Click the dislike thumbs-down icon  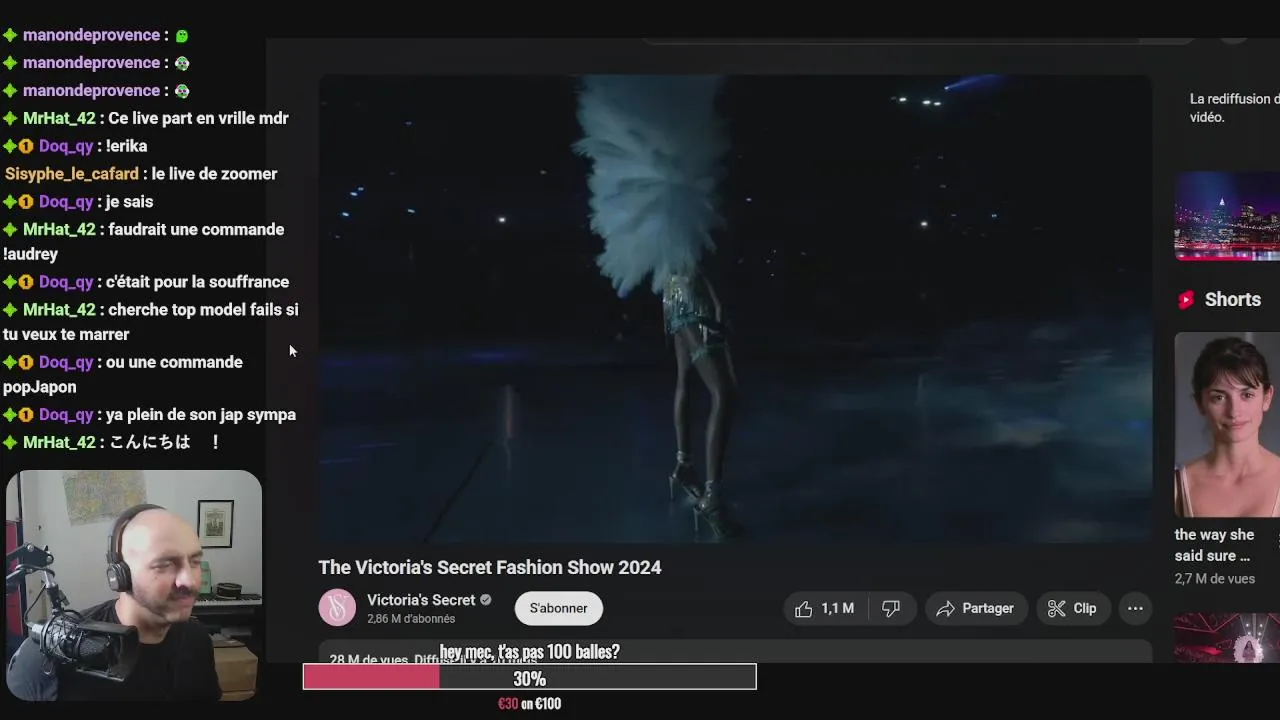tap(891, 608)
